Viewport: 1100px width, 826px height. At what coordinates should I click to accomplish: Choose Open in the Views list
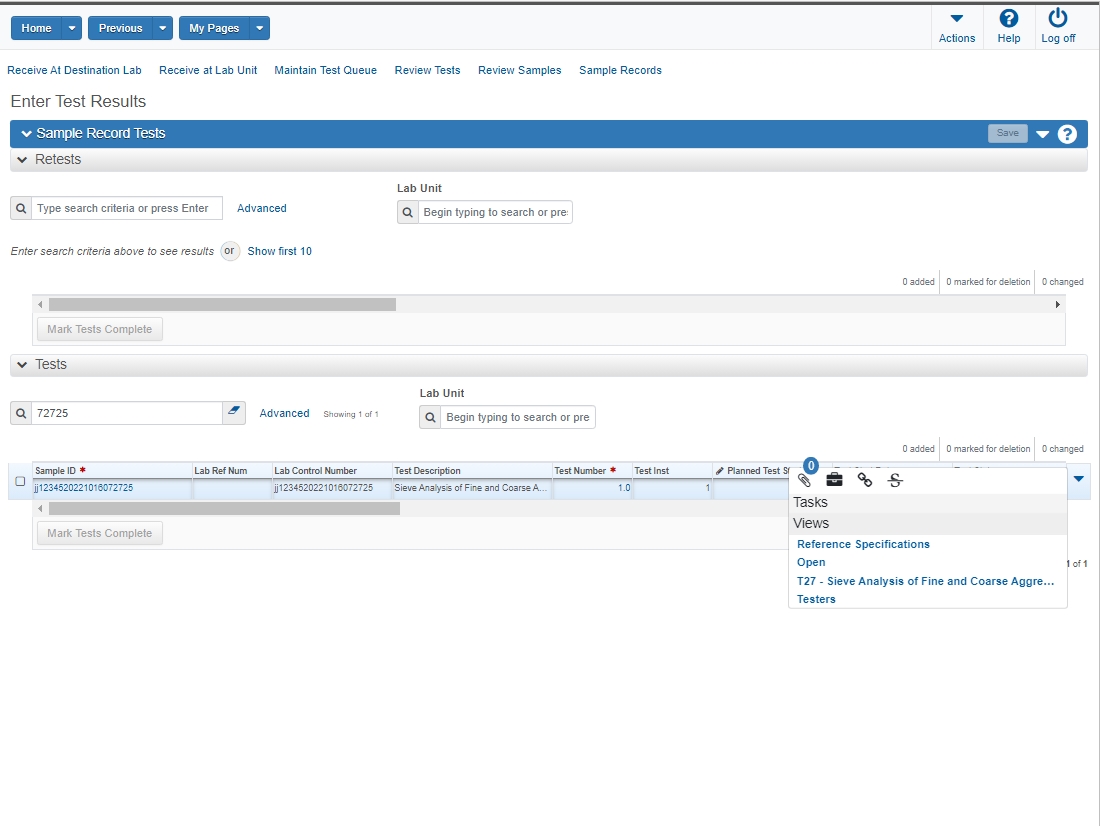click(x=811, y=562)
